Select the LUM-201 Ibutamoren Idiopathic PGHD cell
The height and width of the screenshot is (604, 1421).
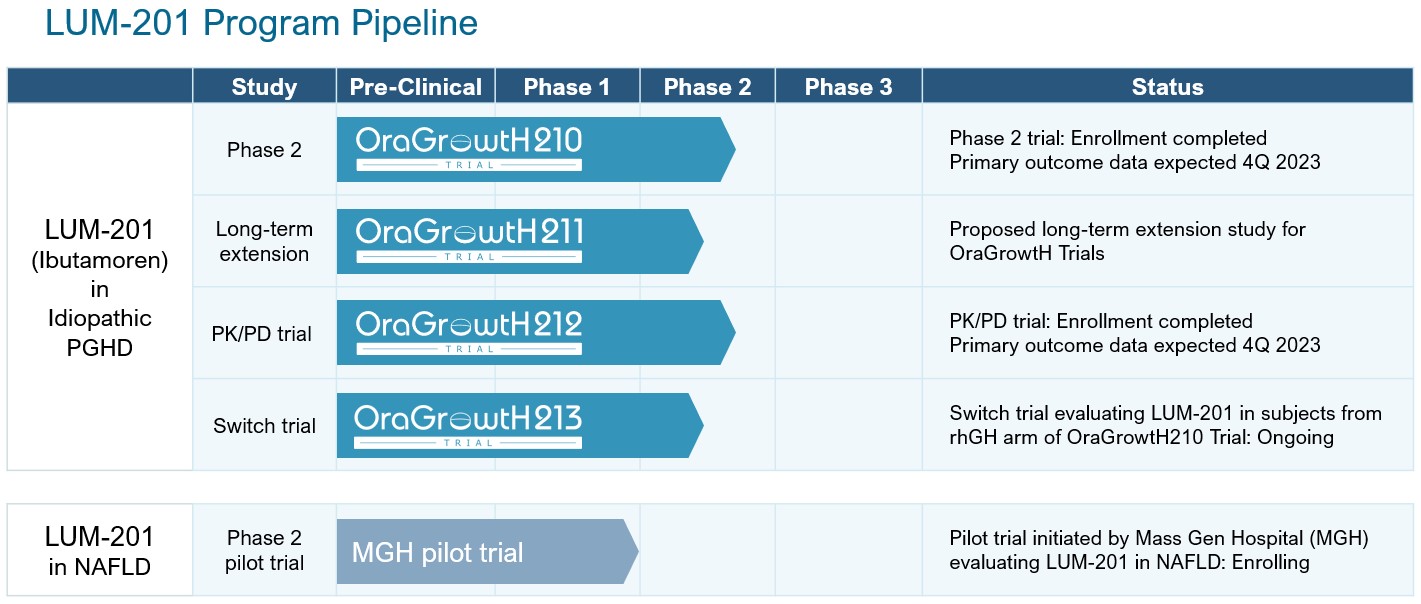(x=99, y=288)
